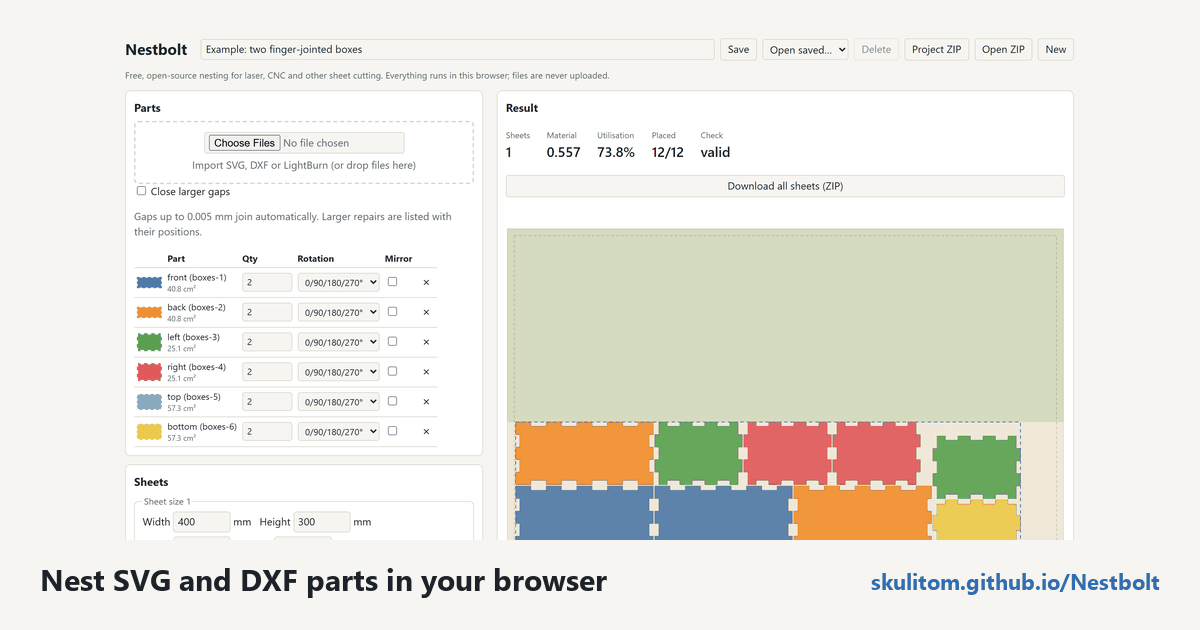Image resolution: width=1200 pixels, height=630 pixels.
Task: Click the 'Utilisation 73.8%' statistic
Action: tap(616, 145)
